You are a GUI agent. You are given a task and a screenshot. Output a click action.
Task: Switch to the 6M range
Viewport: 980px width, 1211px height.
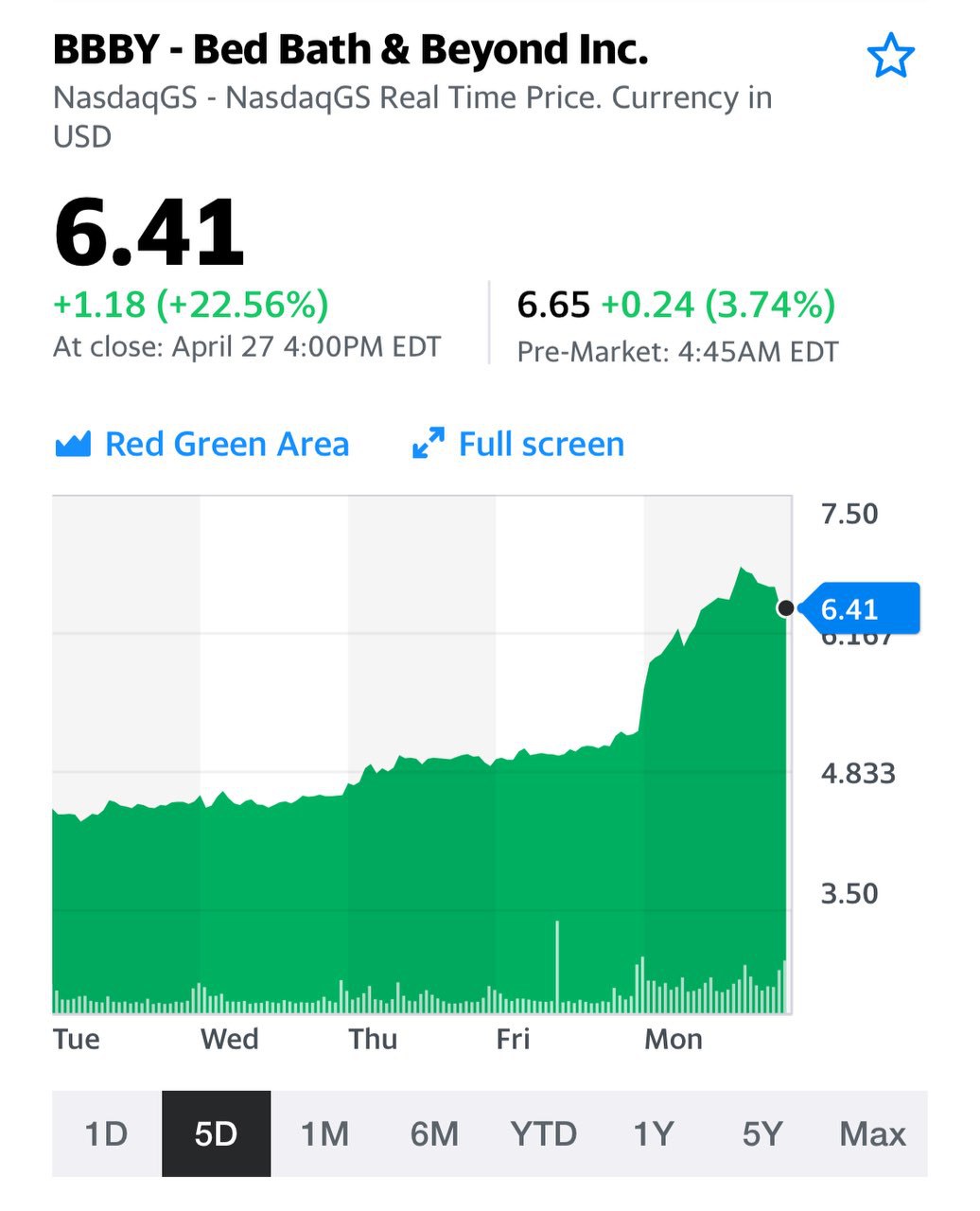(435, 1133)
